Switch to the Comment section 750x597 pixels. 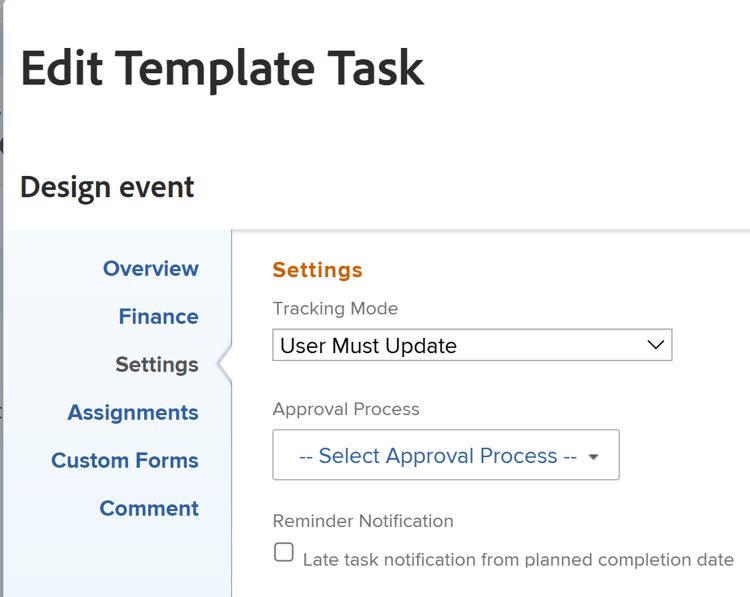149,508
